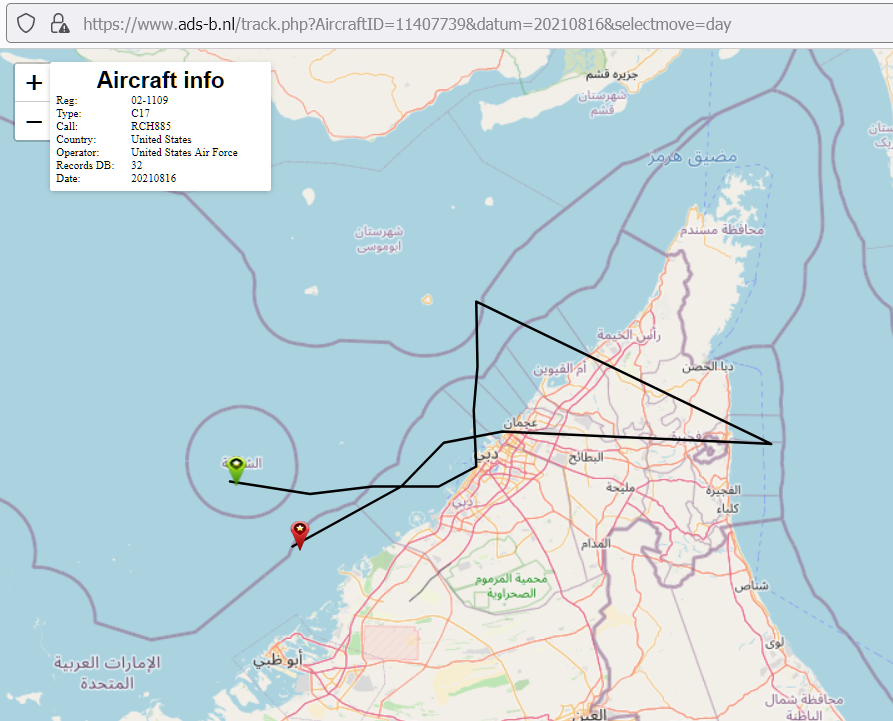Click the كلباء label on map
This screenshot has width=893, height=721.
(728, 508)
